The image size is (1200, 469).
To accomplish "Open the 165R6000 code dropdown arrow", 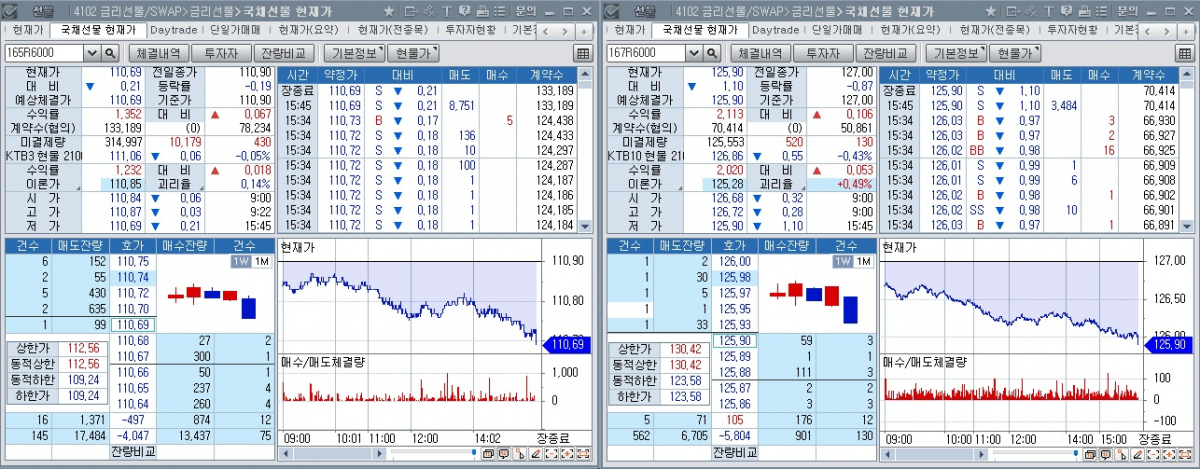I will tap(93, 52).
